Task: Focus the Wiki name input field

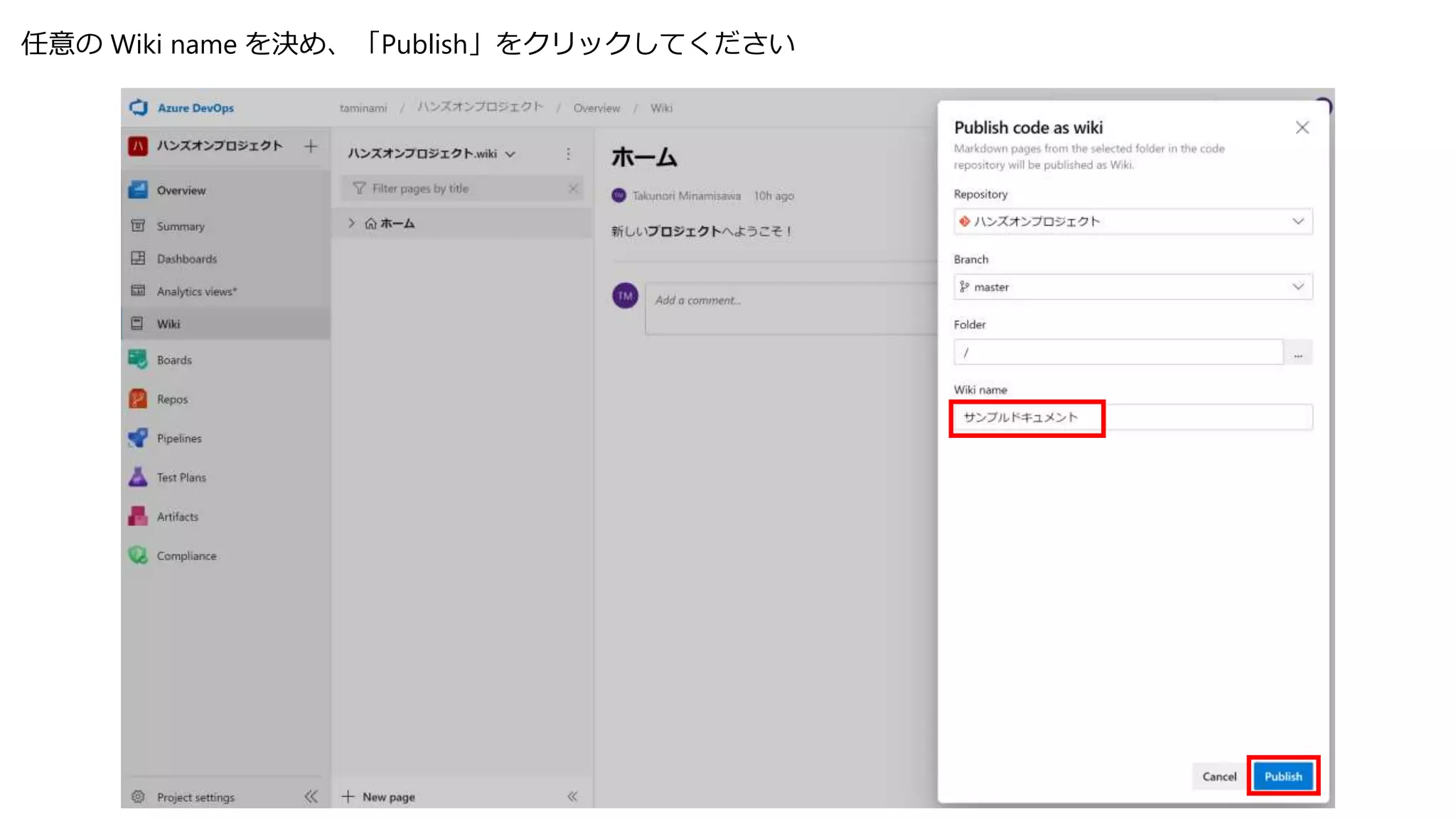Action: coord(1133,417)
